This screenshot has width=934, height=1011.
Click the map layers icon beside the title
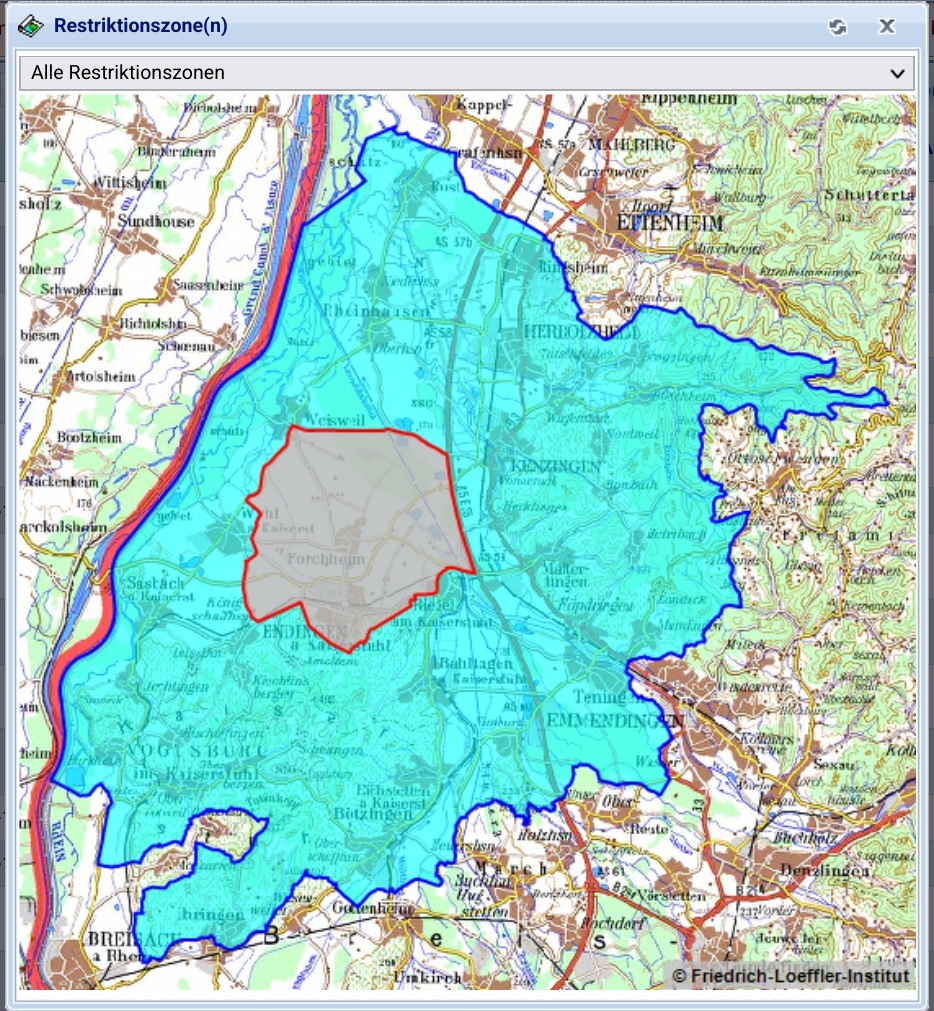pyautogui.click(x=31, y=26)
